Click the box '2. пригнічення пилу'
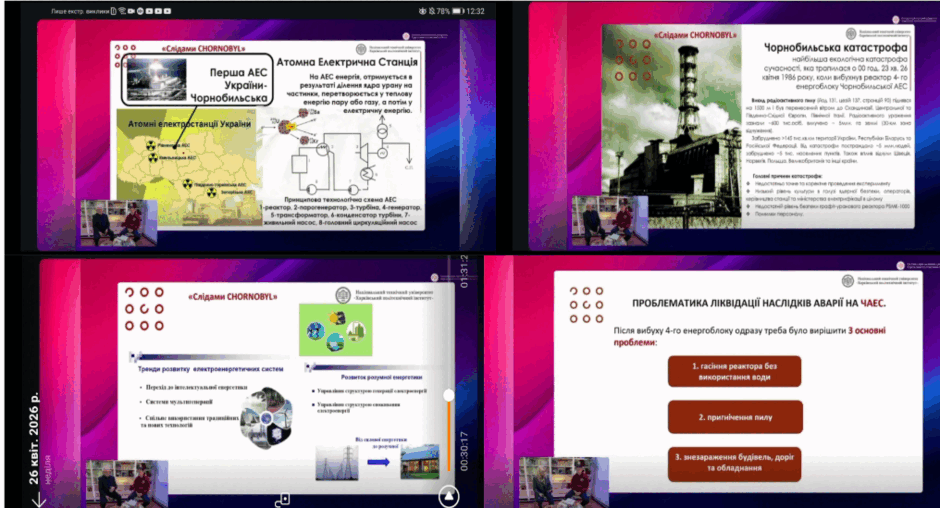The image size is (940, 508). [735, 417]
